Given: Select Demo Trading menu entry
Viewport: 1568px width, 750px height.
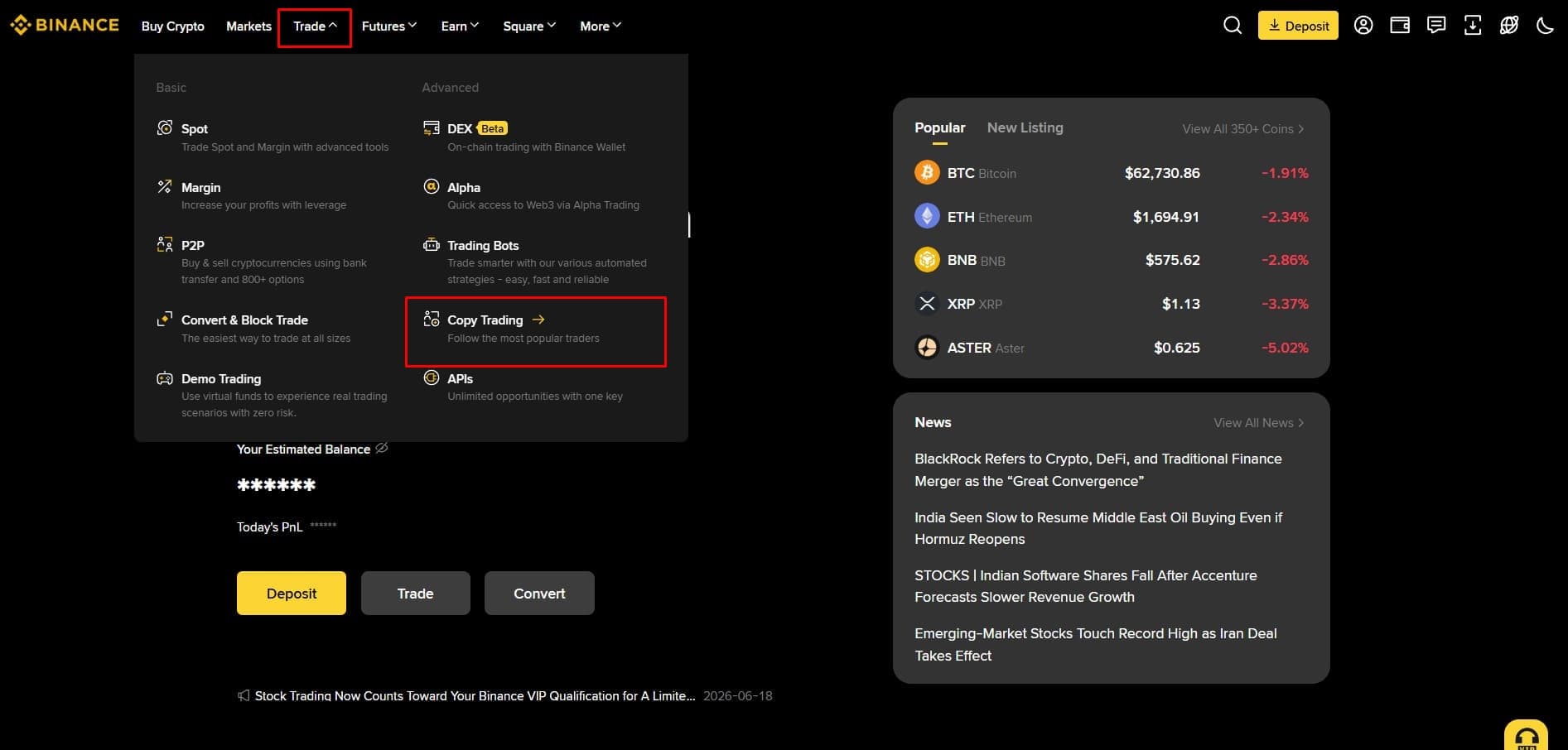Looking at the screenshot, I should [x=273, y=395].
